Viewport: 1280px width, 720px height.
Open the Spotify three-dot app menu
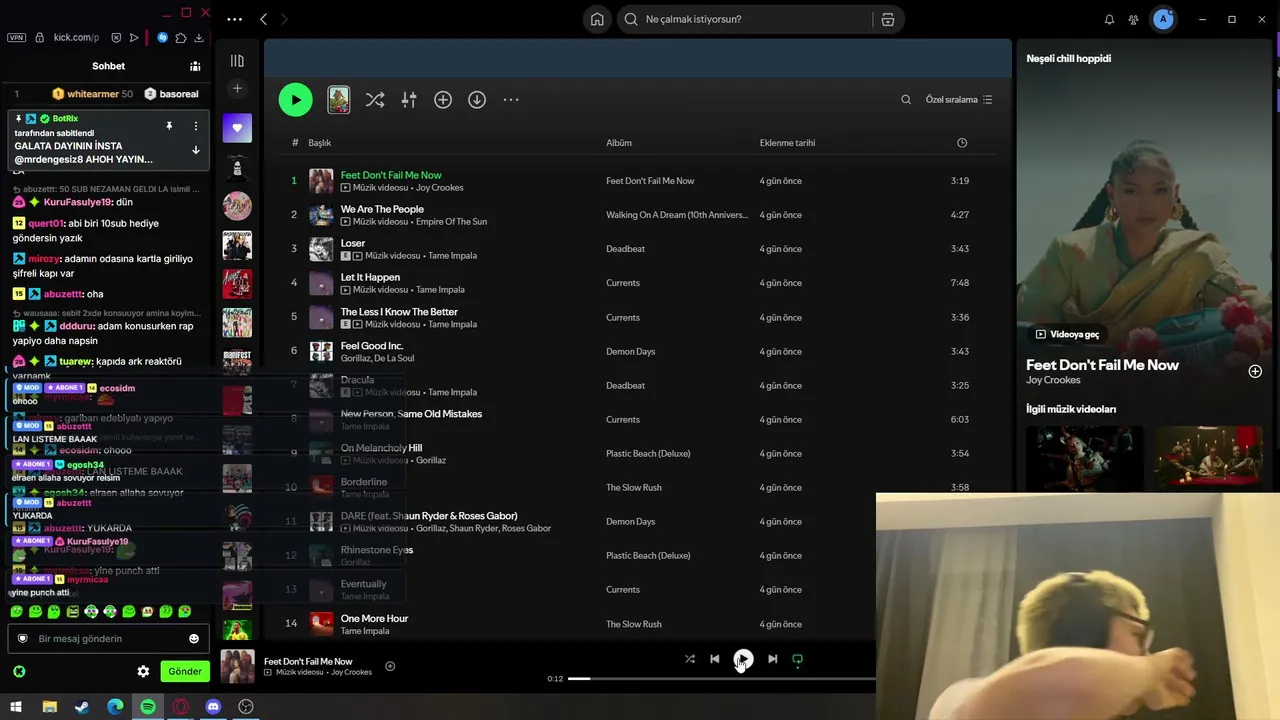[234, 19]
